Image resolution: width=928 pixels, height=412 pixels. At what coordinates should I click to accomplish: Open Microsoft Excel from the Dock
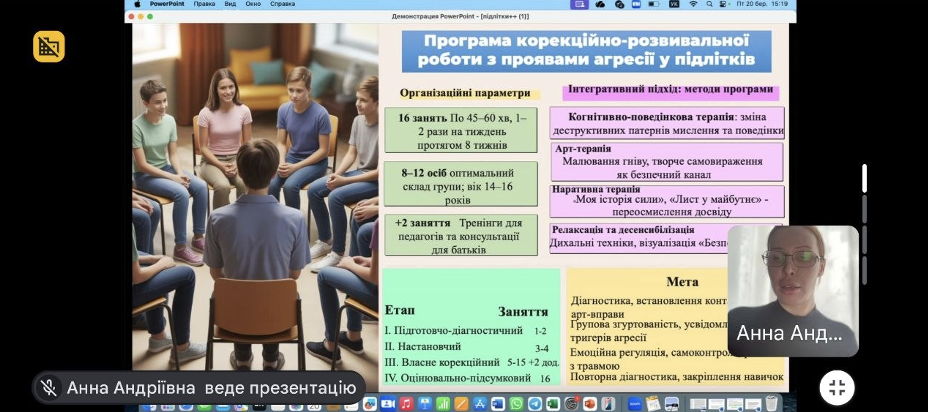tap(553, 404)
